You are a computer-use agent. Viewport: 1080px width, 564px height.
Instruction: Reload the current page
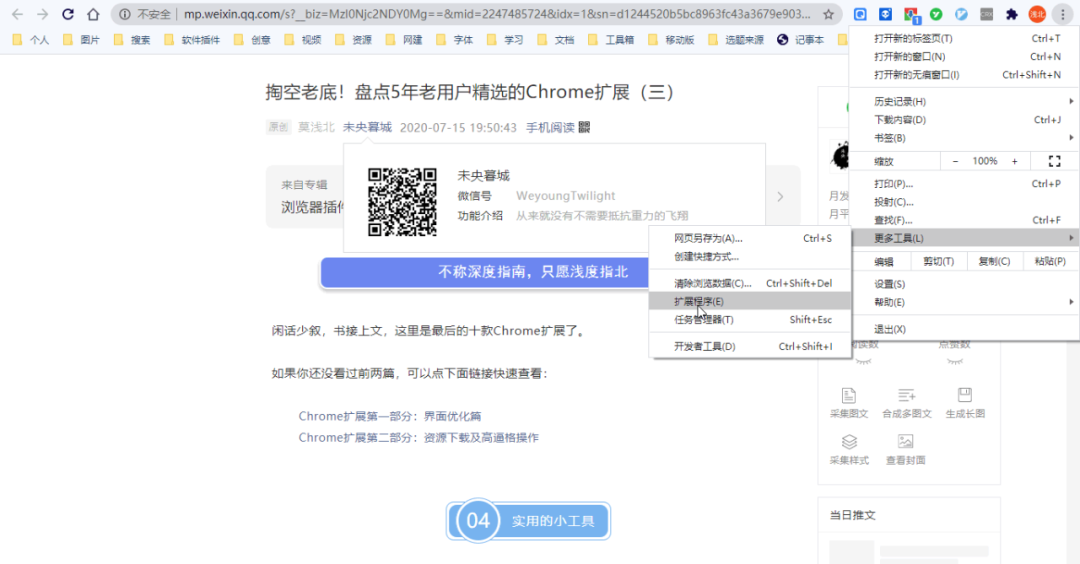pyautogui.click(x=68, y=14)
